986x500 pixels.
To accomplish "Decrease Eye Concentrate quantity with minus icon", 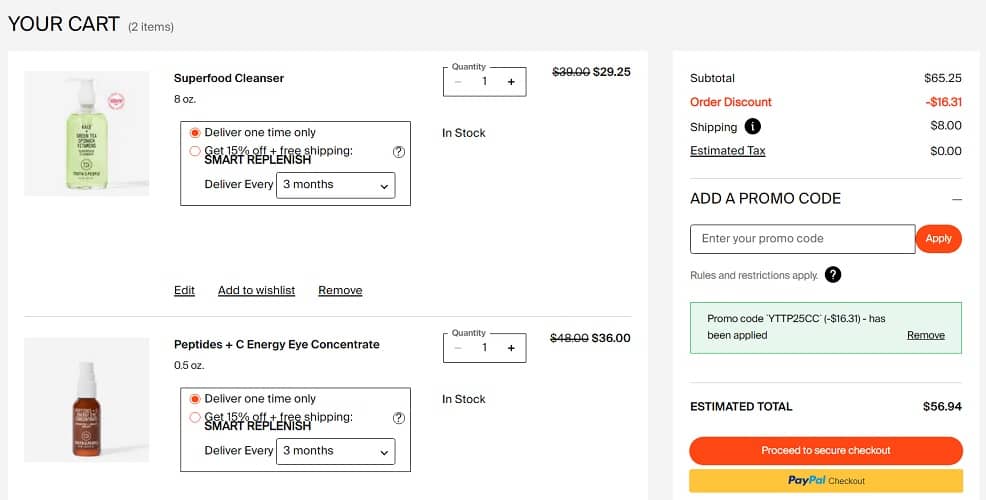I will point(458,348).
